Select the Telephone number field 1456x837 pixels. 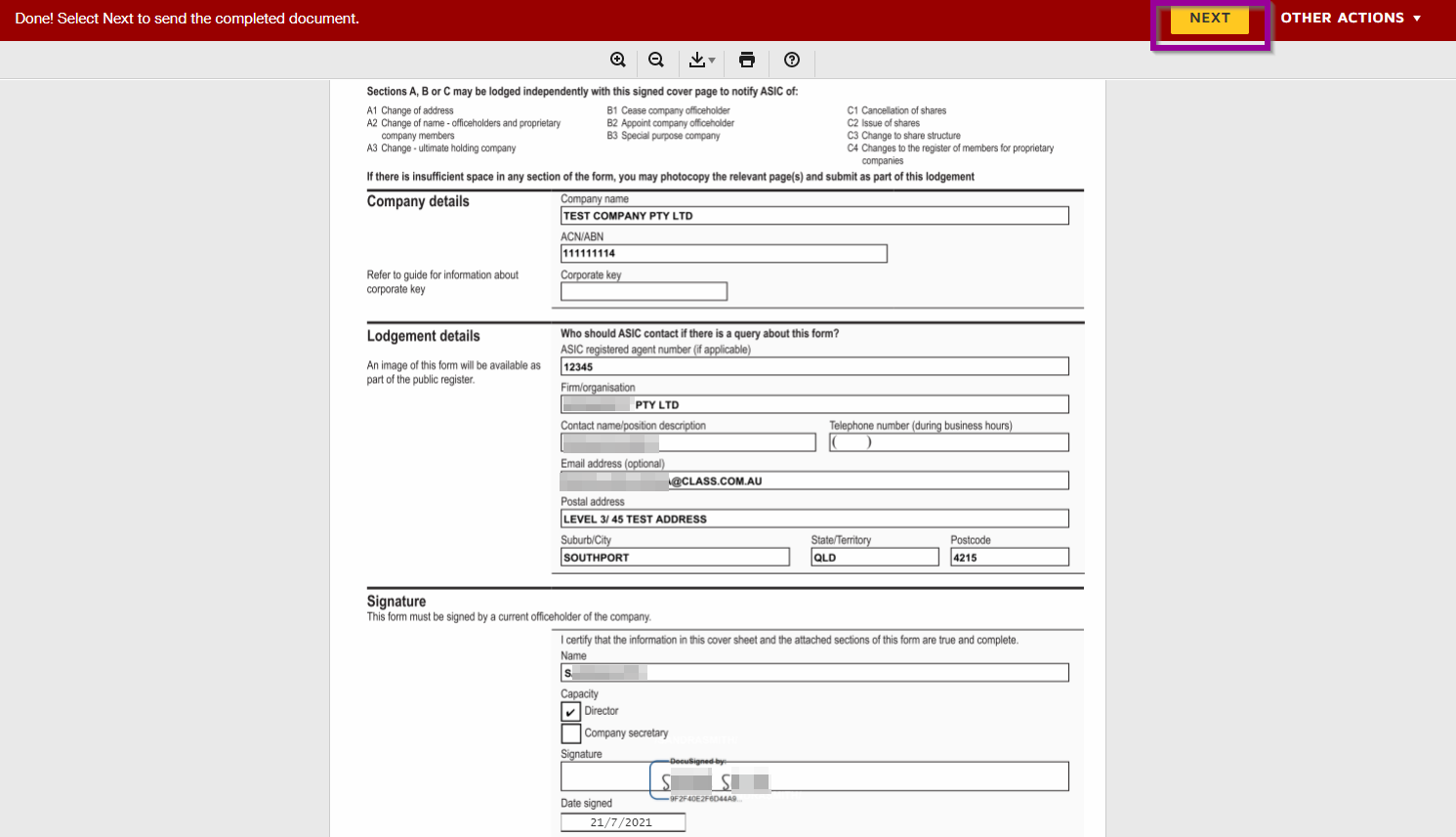(948, 442)
